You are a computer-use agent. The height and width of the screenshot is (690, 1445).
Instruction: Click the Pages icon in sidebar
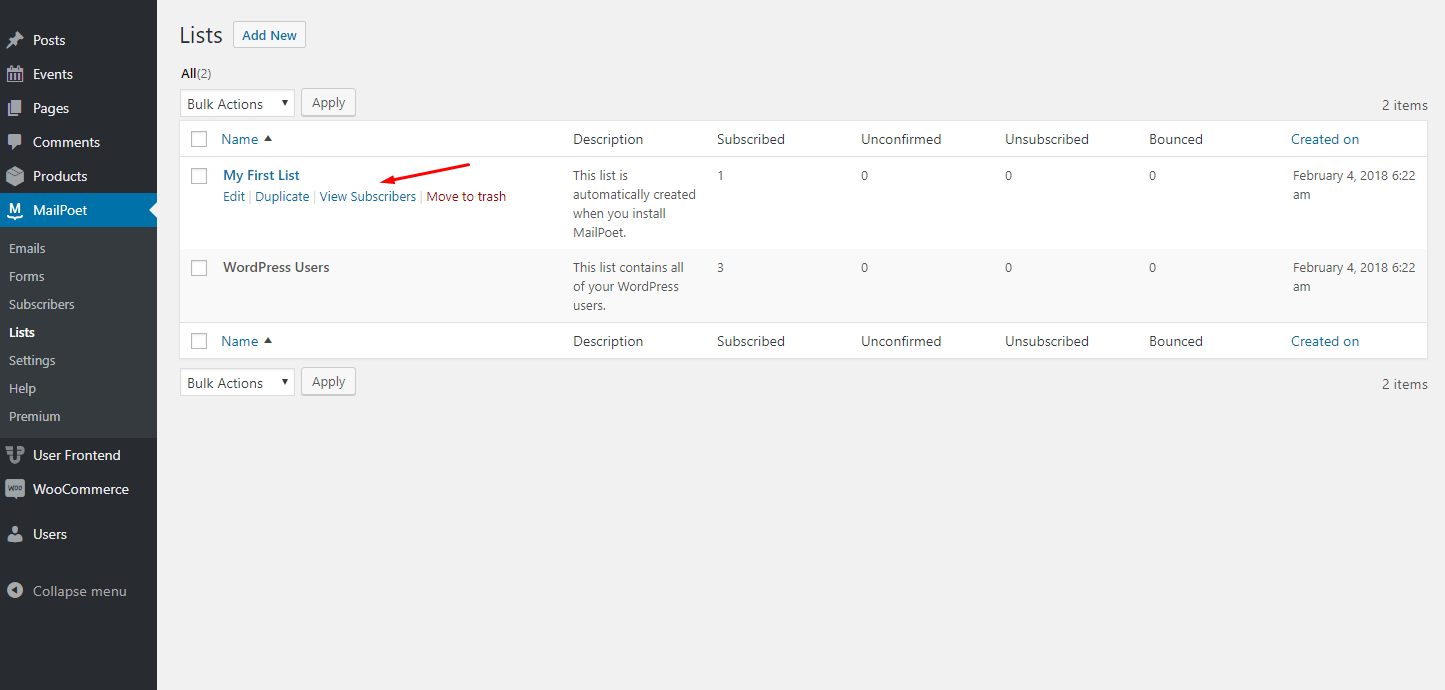(x=15, y=108)
